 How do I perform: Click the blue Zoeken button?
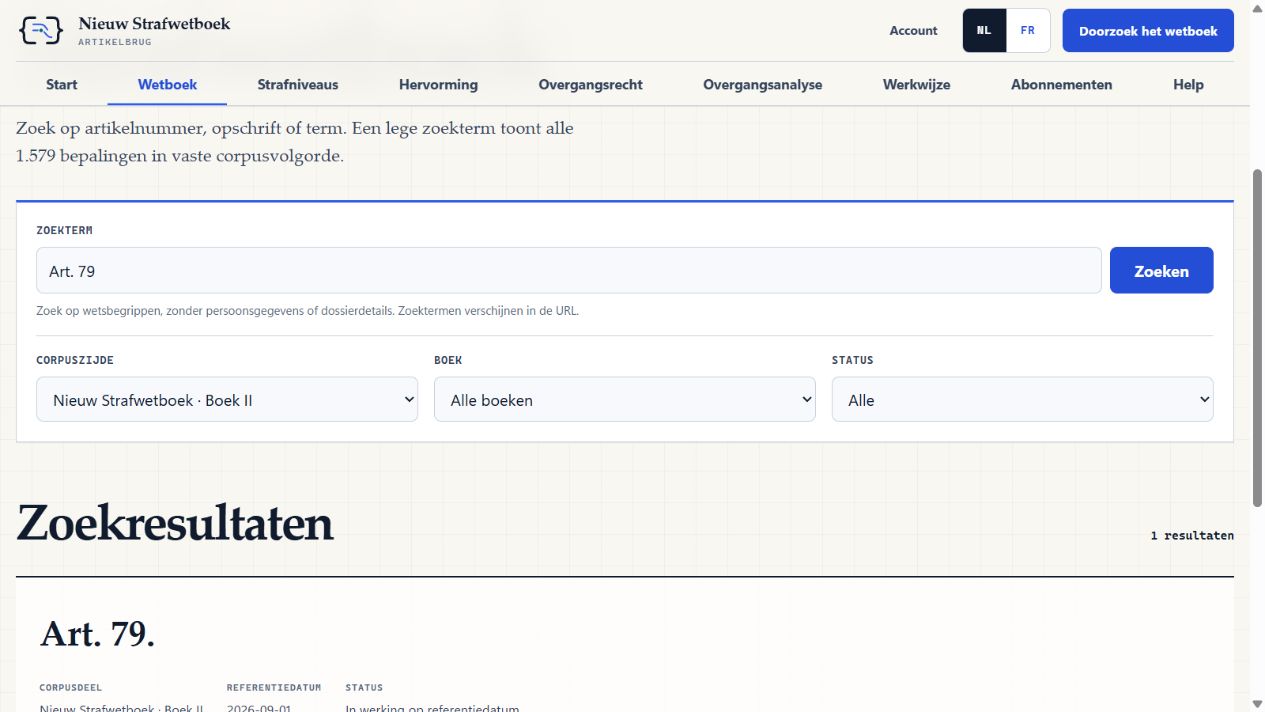coord(1161,270)
